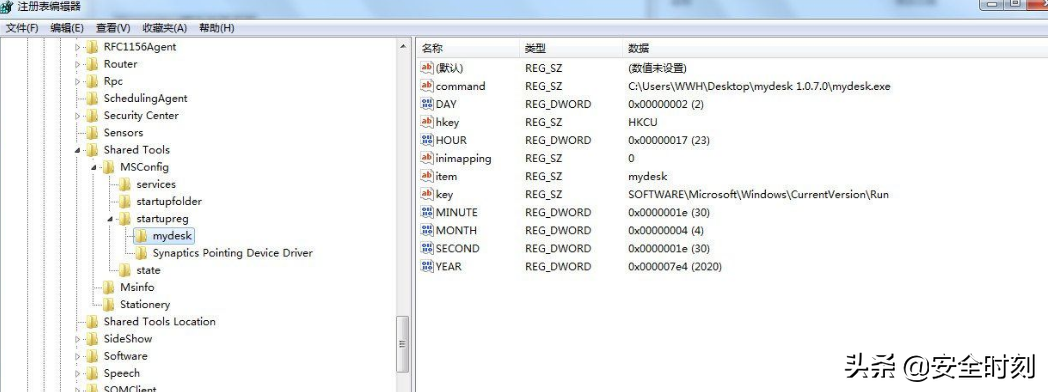
Task: Click the DWORD icon beside DAY
Action: (x=427, y=104)
